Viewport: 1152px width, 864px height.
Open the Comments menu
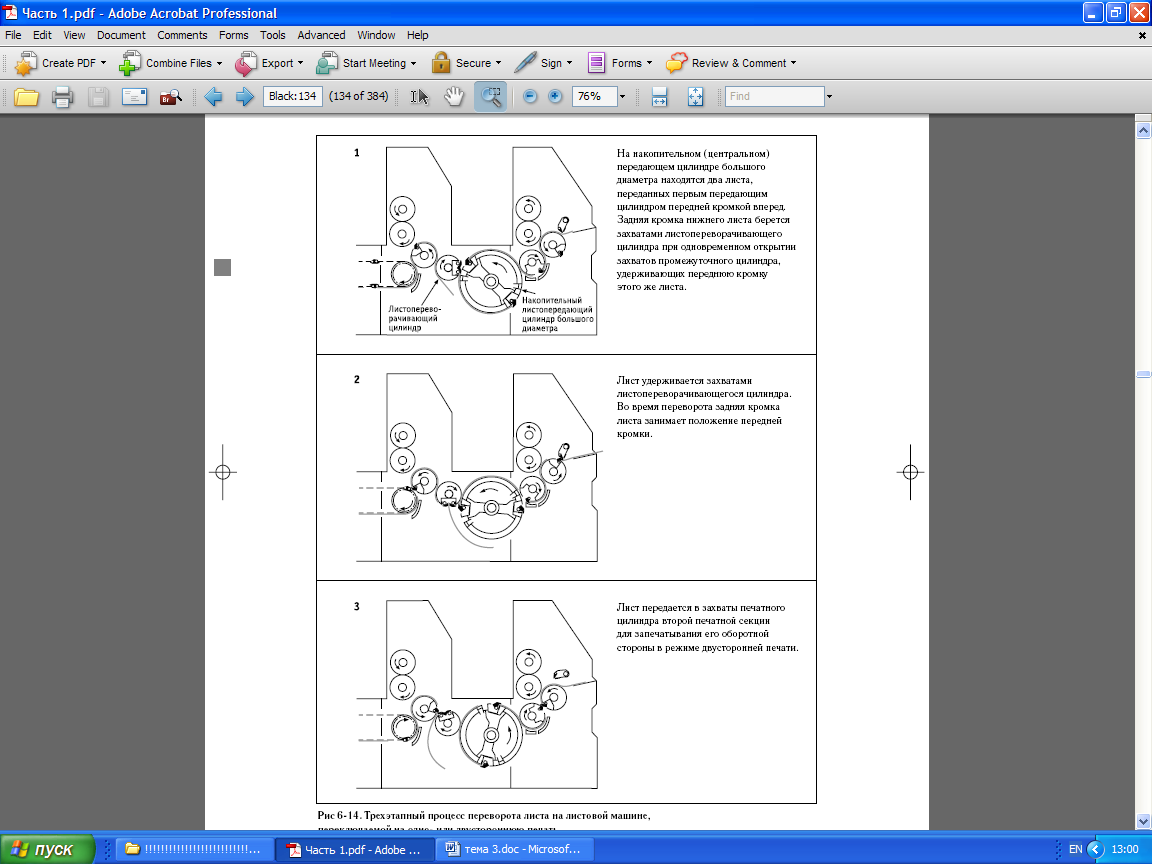tap(182, 35)
